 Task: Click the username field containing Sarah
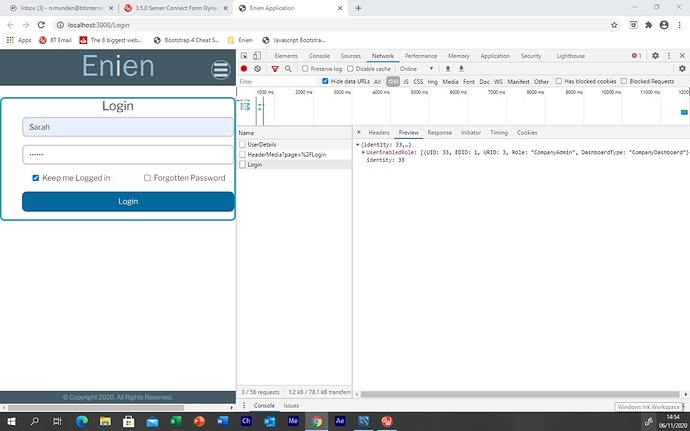point(128,127)
